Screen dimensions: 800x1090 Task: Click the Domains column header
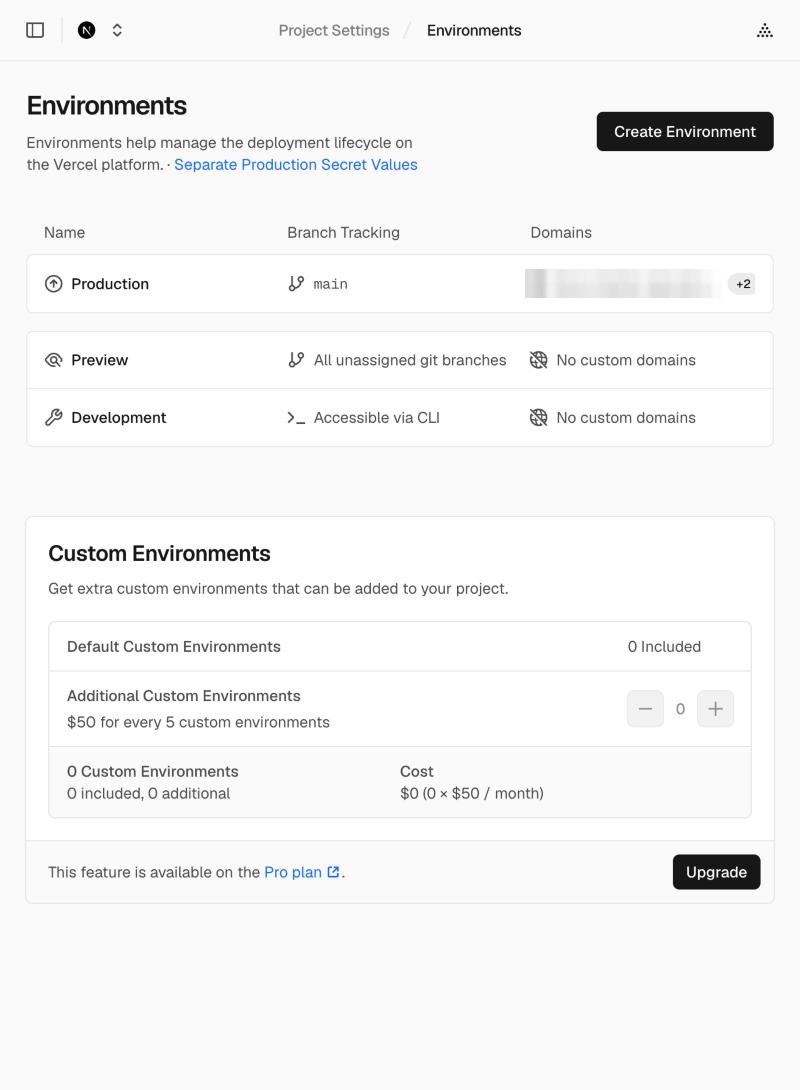(x=561, y=232)
